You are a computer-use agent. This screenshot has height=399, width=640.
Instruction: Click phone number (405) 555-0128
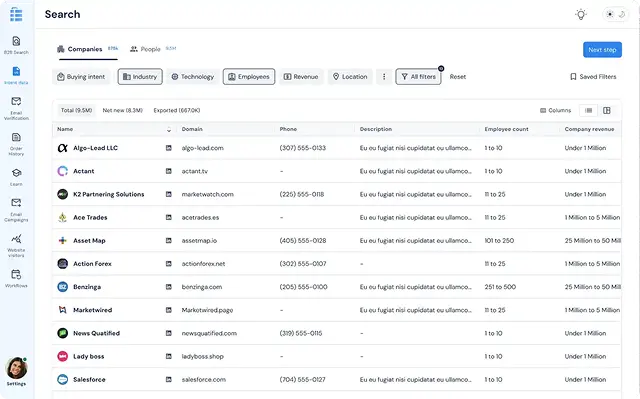click(303, 241)
